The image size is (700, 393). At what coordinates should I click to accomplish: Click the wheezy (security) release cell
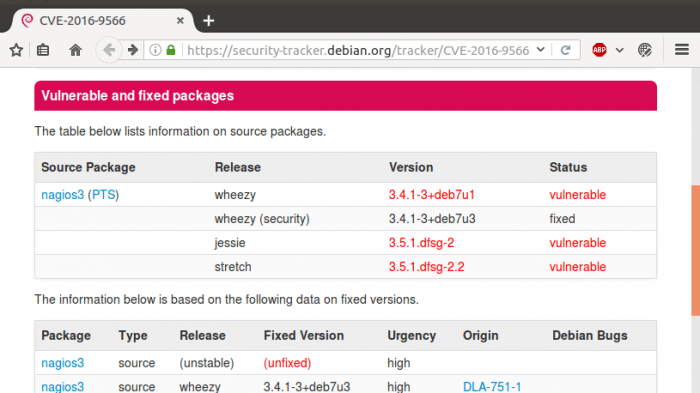(x=262, y=219)
